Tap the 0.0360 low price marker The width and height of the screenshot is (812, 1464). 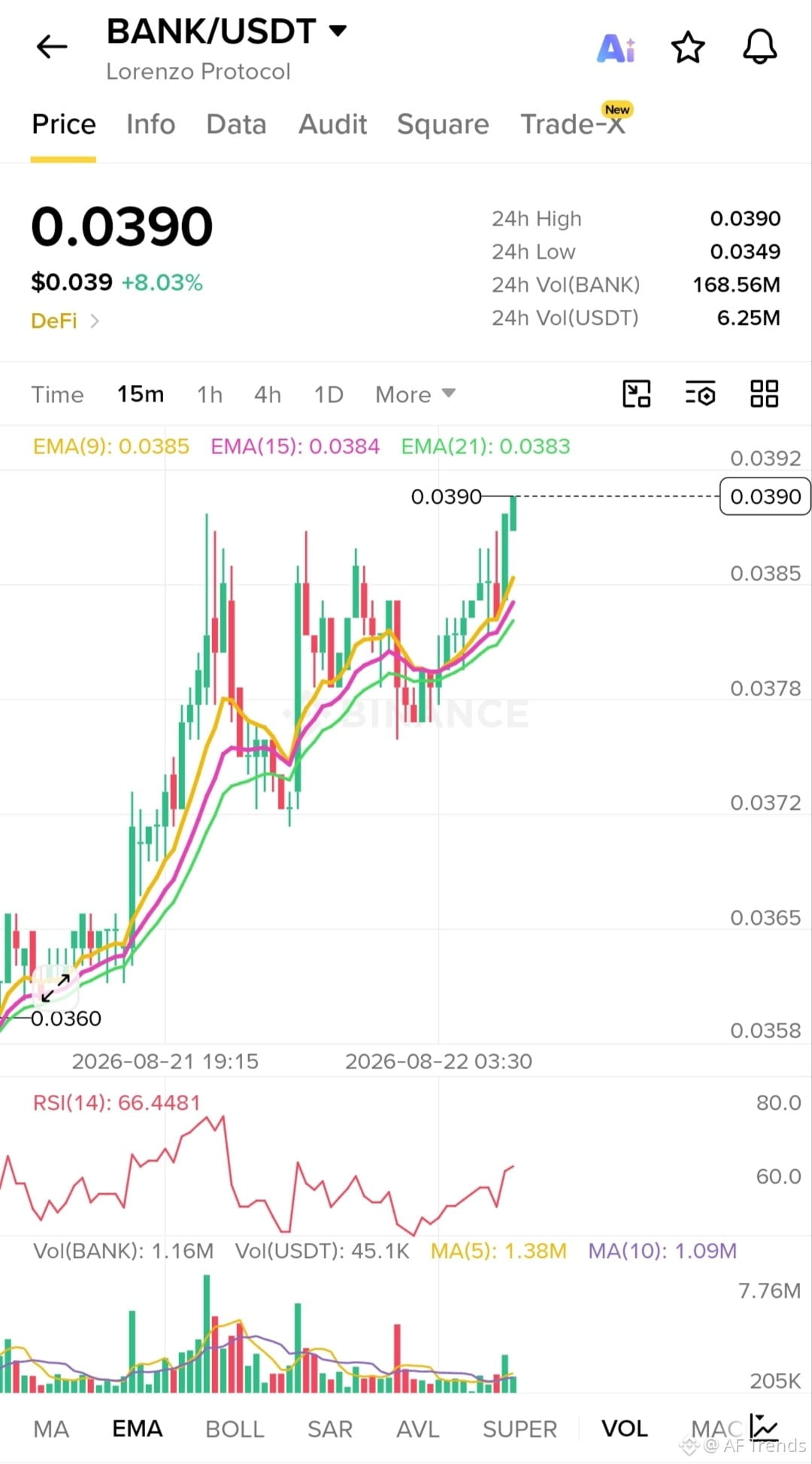pyautogui.click(x=66, y=1019)
